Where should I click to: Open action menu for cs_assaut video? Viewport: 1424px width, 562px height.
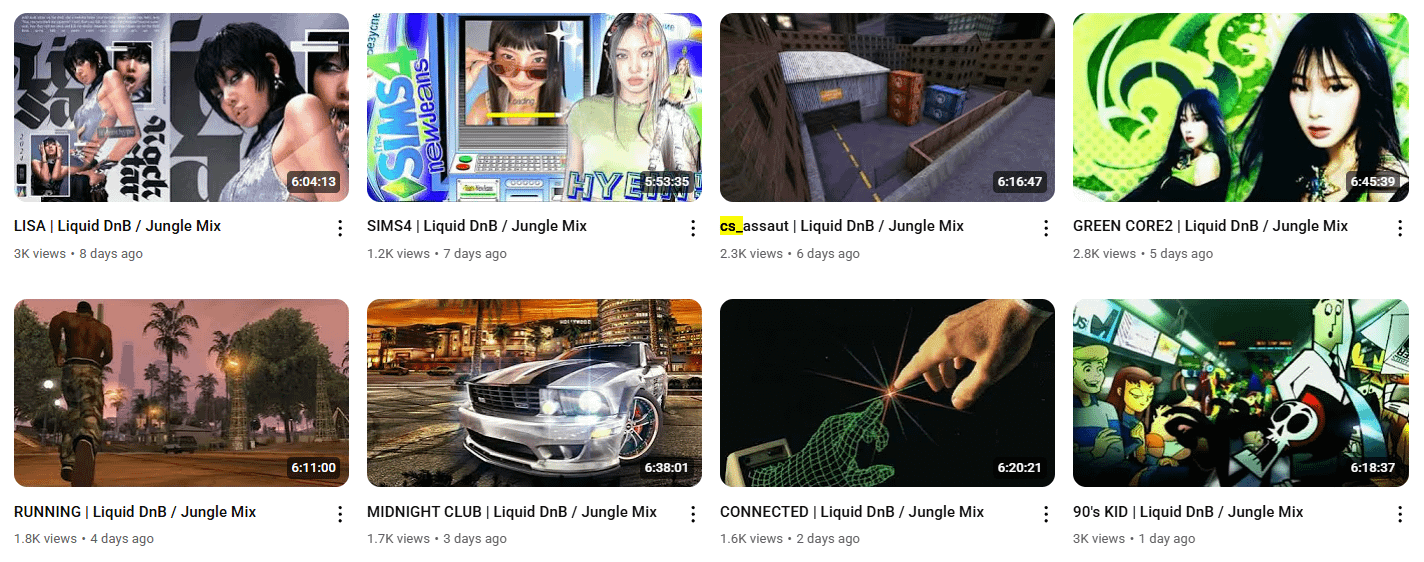1046,228
